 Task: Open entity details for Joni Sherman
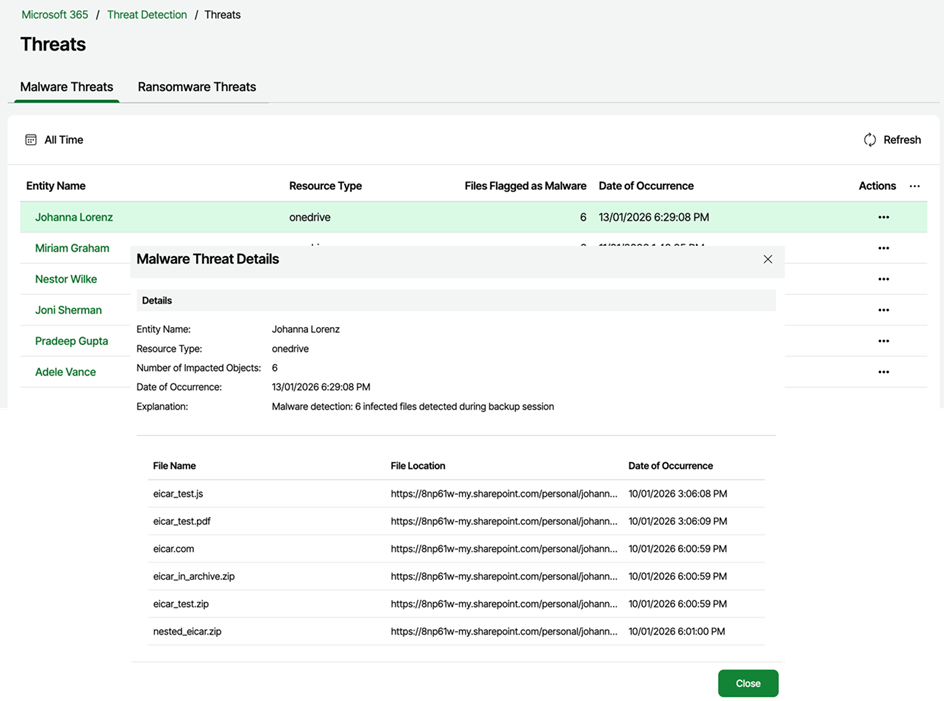(x=69, y=310)
